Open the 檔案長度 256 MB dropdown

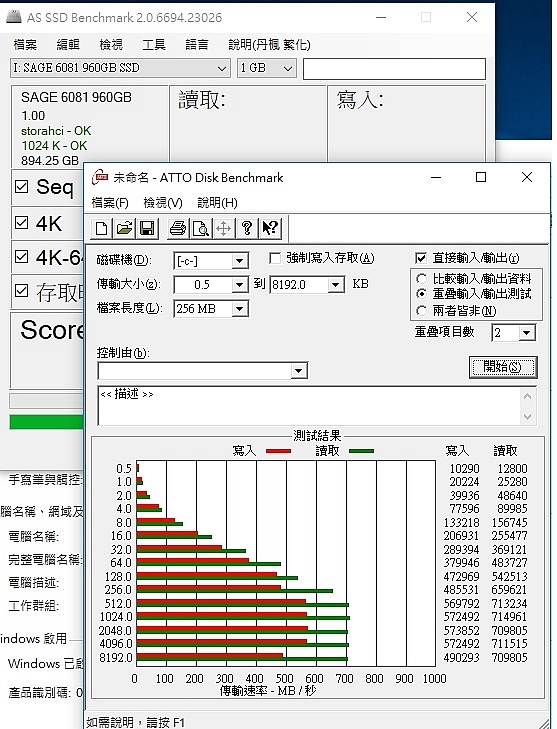click(x=239, y=309)
